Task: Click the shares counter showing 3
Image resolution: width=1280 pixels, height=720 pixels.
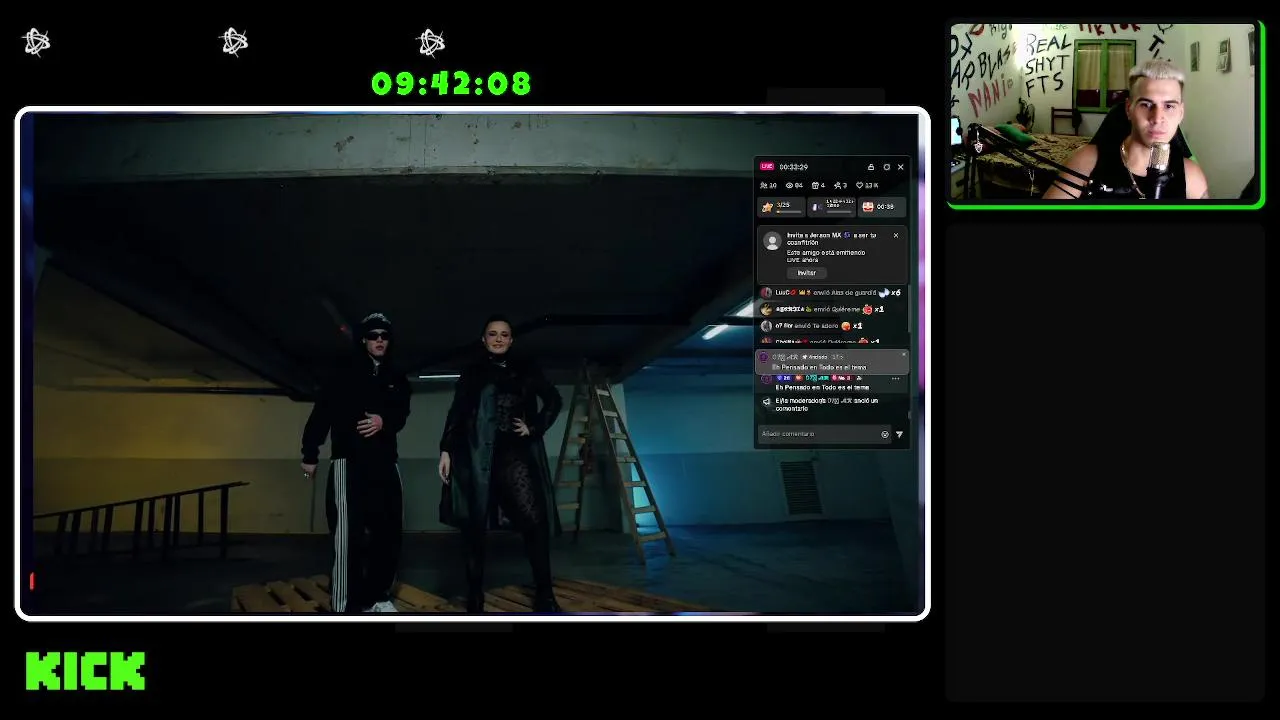Action: 840,185
